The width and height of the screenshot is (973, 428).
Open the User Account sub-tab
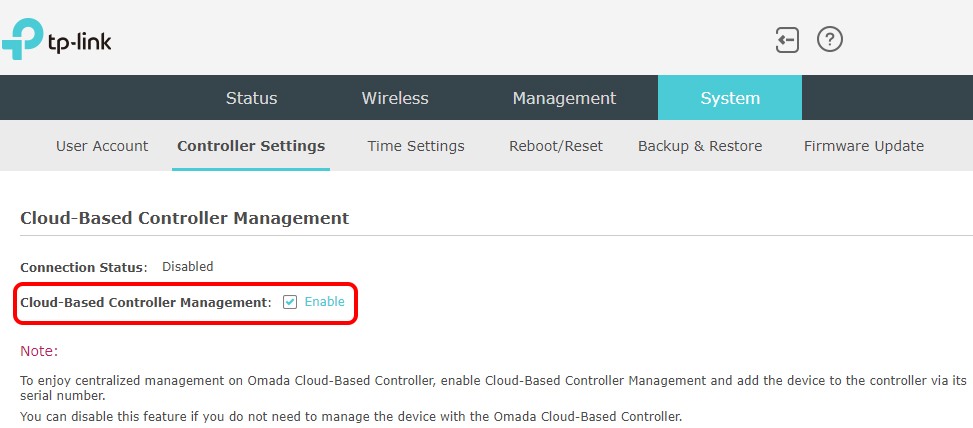(102, 146)
